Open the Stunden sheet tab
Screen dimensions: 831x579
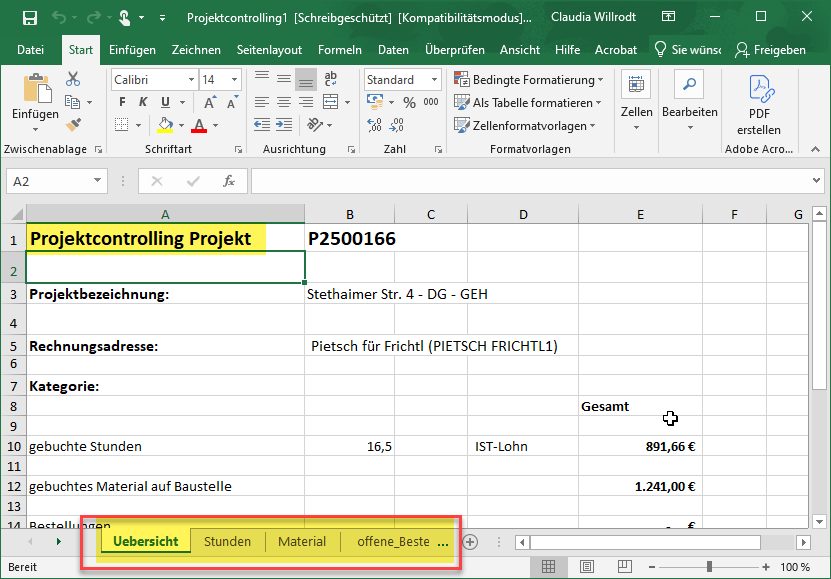point(227,541)
